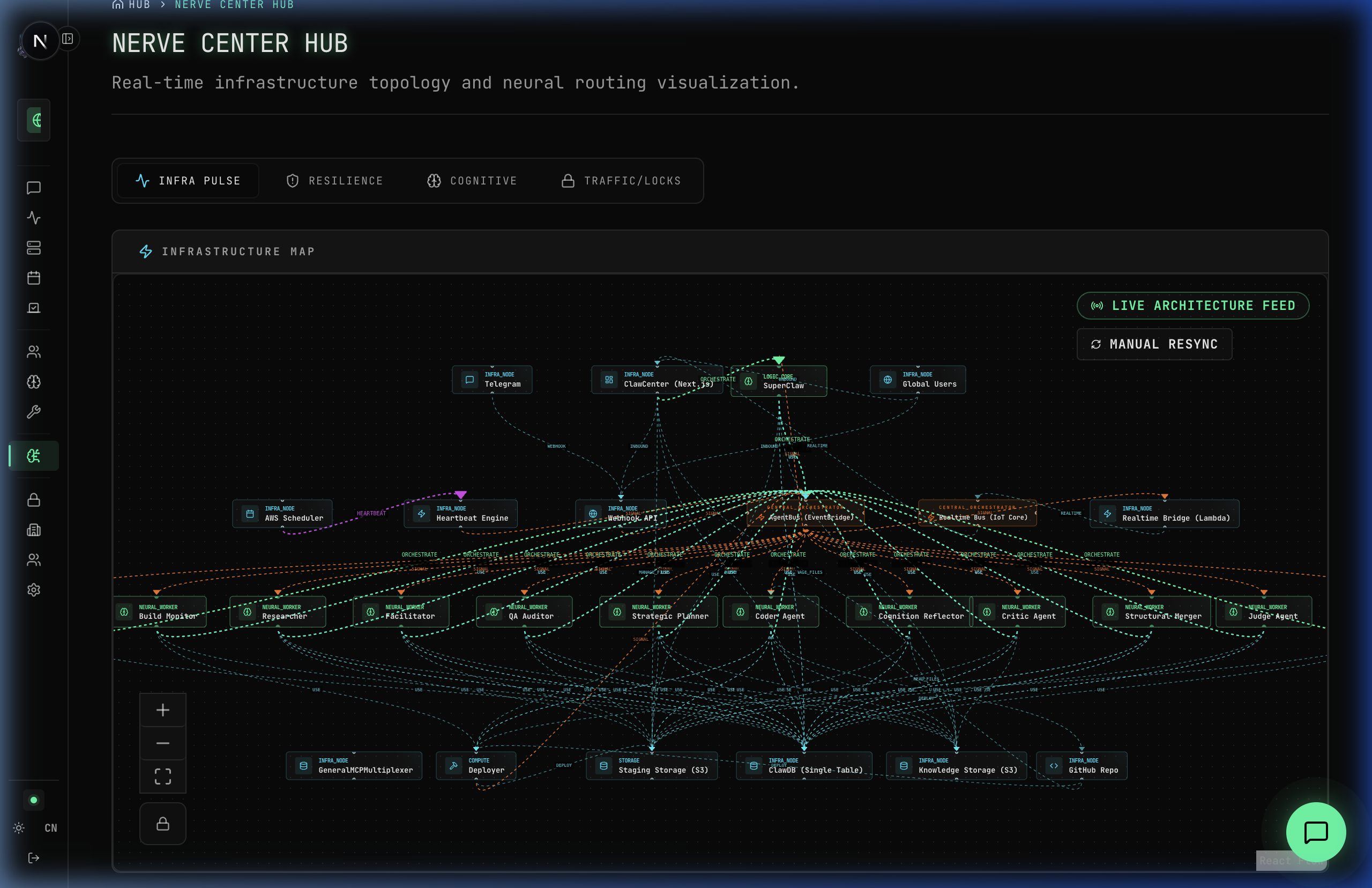The height and width of the screenshot is (888, 1372).
Task: Open the brain sidebar icon
Action: pyautogui.click(x=33, y=382)
